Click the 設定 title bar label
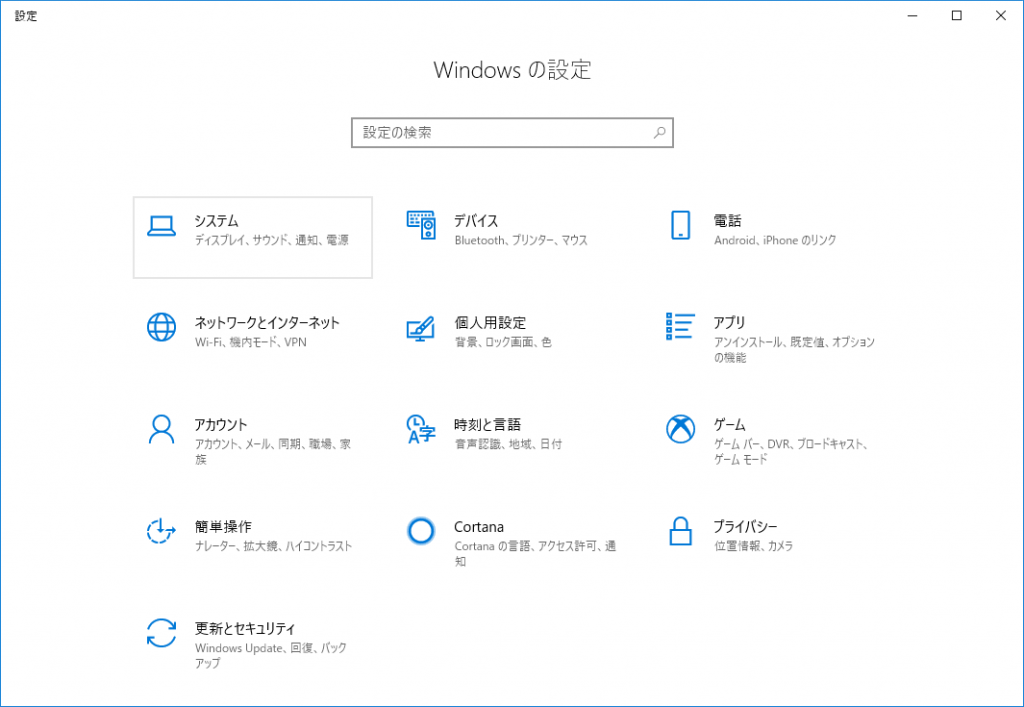The height and width of the screenshot is (707, 1024). click(26, 15)
